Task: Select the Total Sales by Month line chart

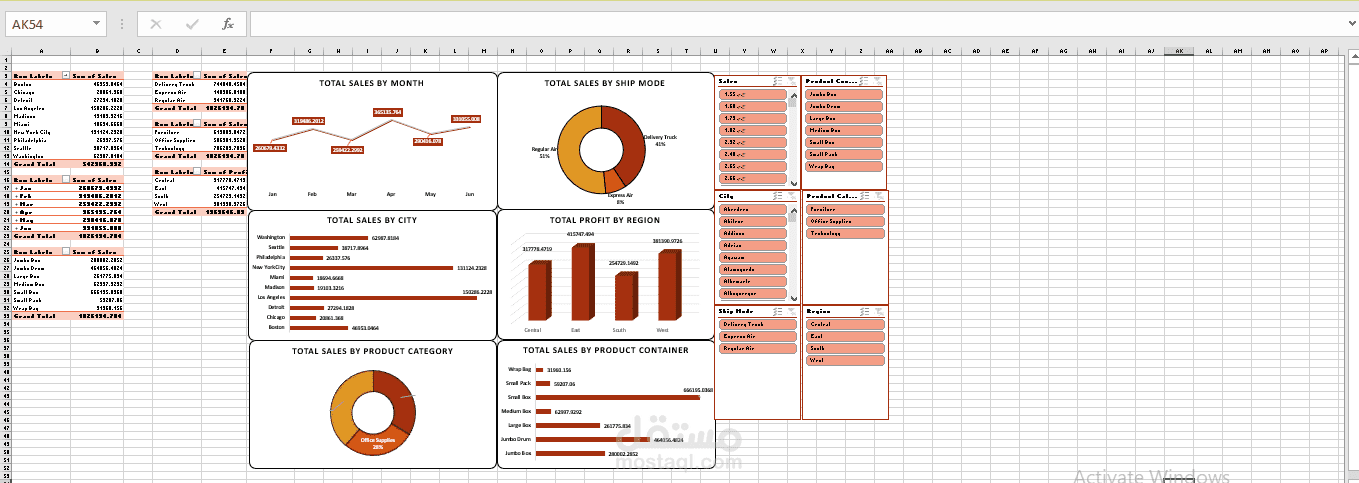Action: tap(372, 140)
